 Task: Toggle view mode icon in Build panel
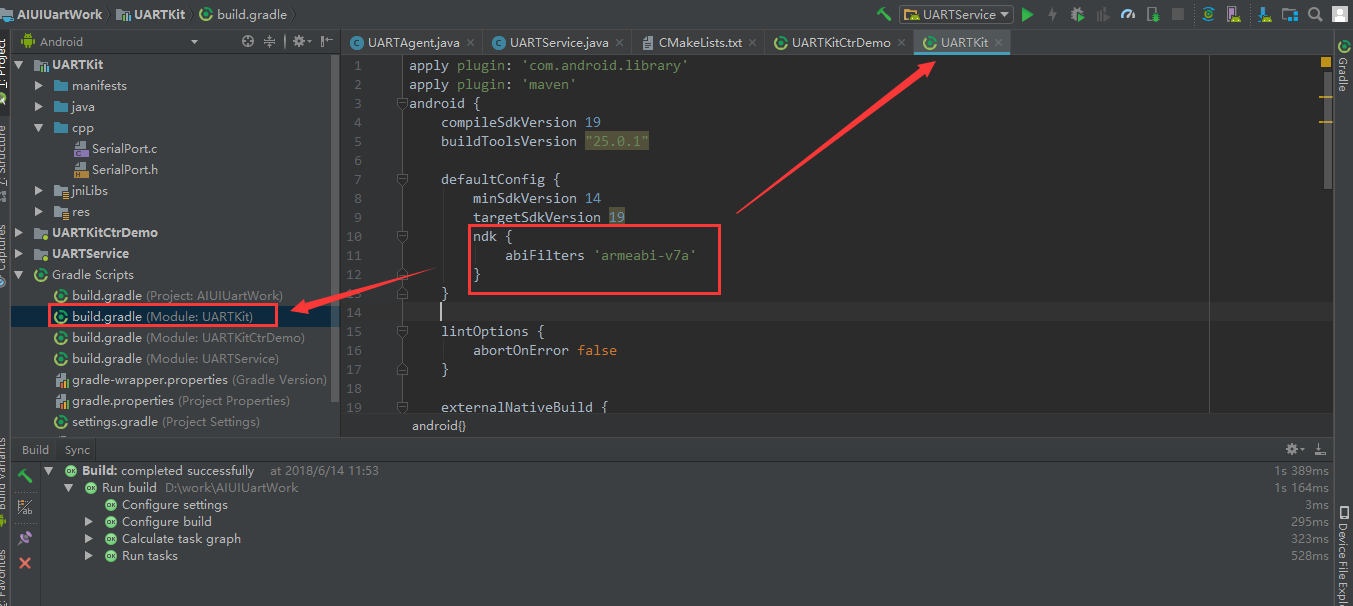coord(26,508)
